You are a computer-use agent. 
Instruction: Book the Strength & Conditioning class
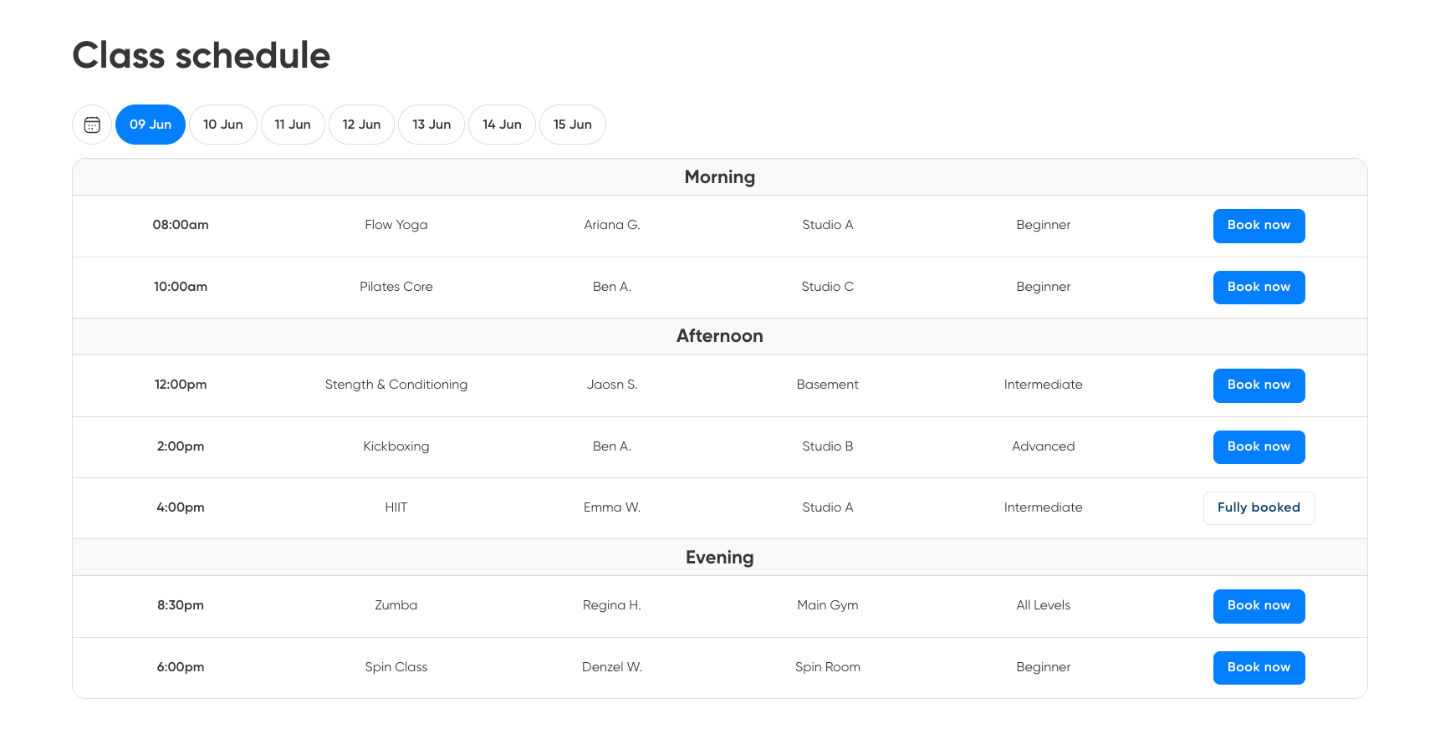click(x=1258, y=385)
